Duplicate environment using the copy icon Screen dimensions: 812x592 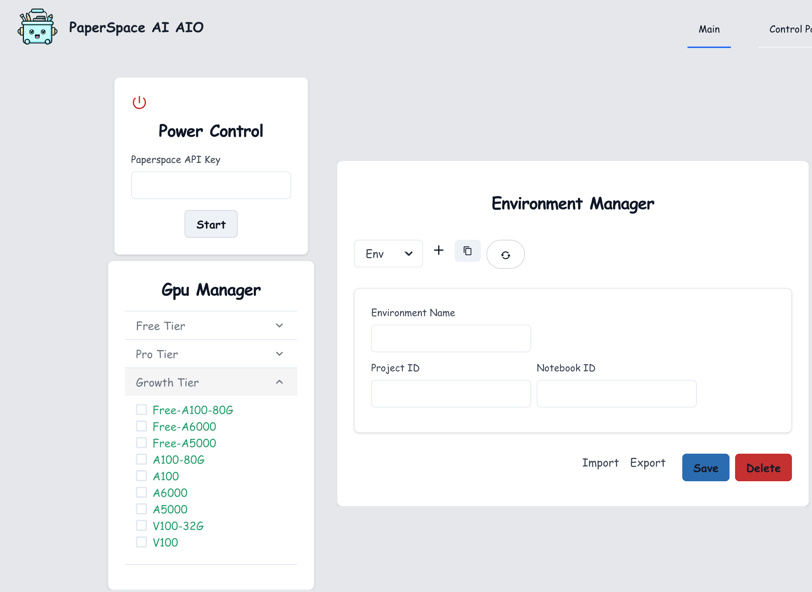468,251
